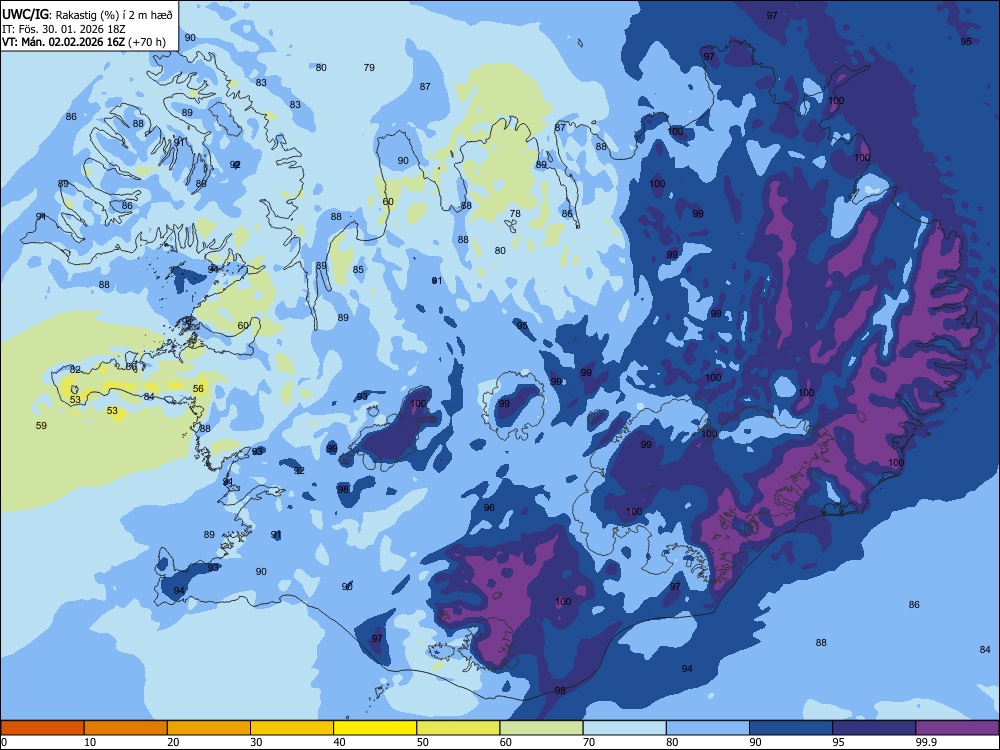
Task: Click the 30–40 golden yellow legend swatch
Action: click(x=292, y=728)
